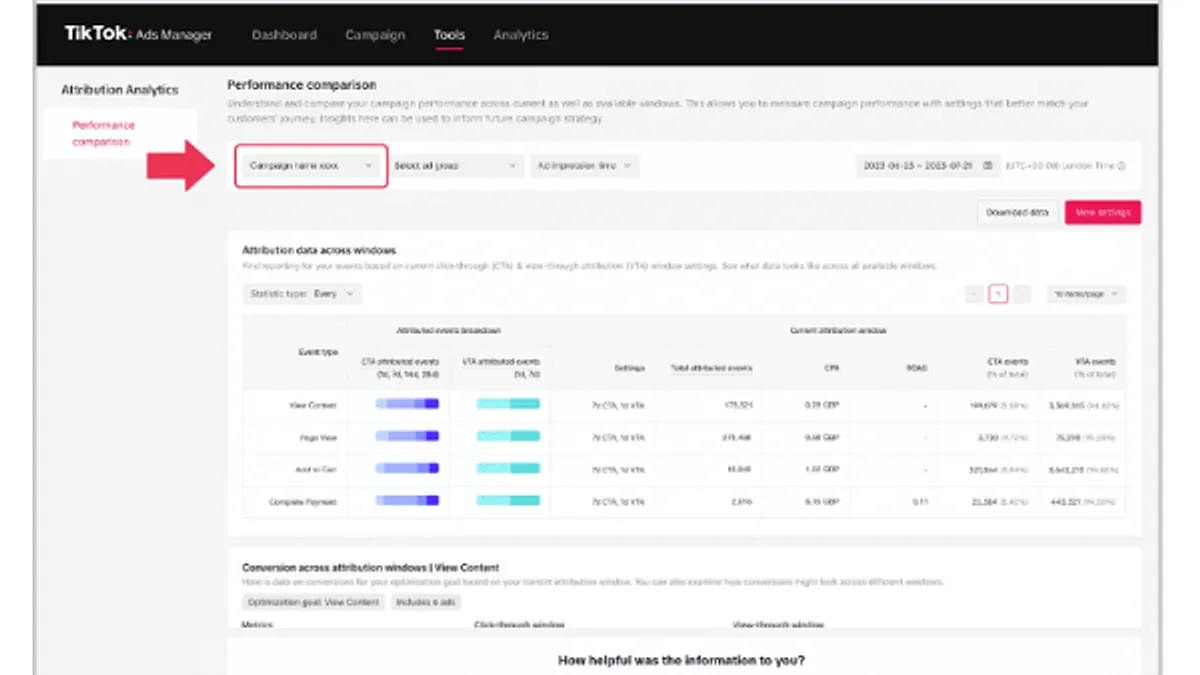Click the VTA bar for Page View row
This screenshot has height=675, width=1200.
(508, 436)
